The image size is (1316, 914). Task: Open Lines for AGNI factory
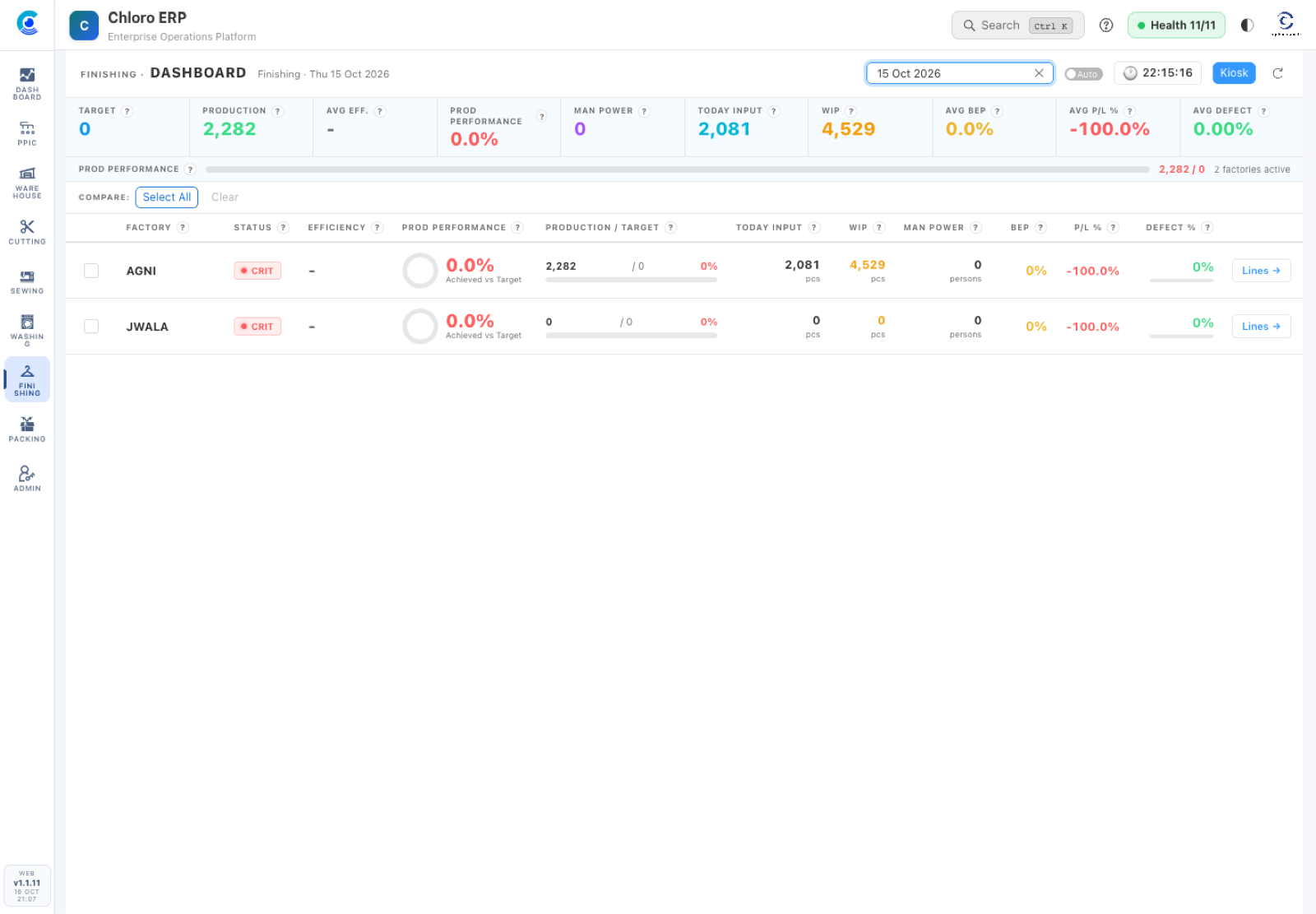(x=1261, y=271)
